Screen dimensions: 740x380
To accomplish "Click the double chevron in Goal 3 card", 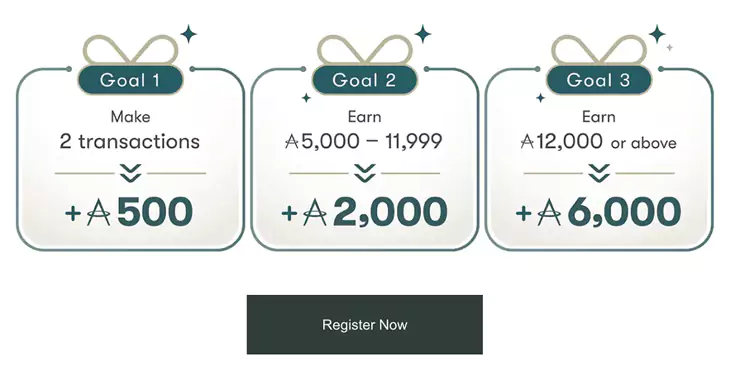I will [x=599, y=173].
